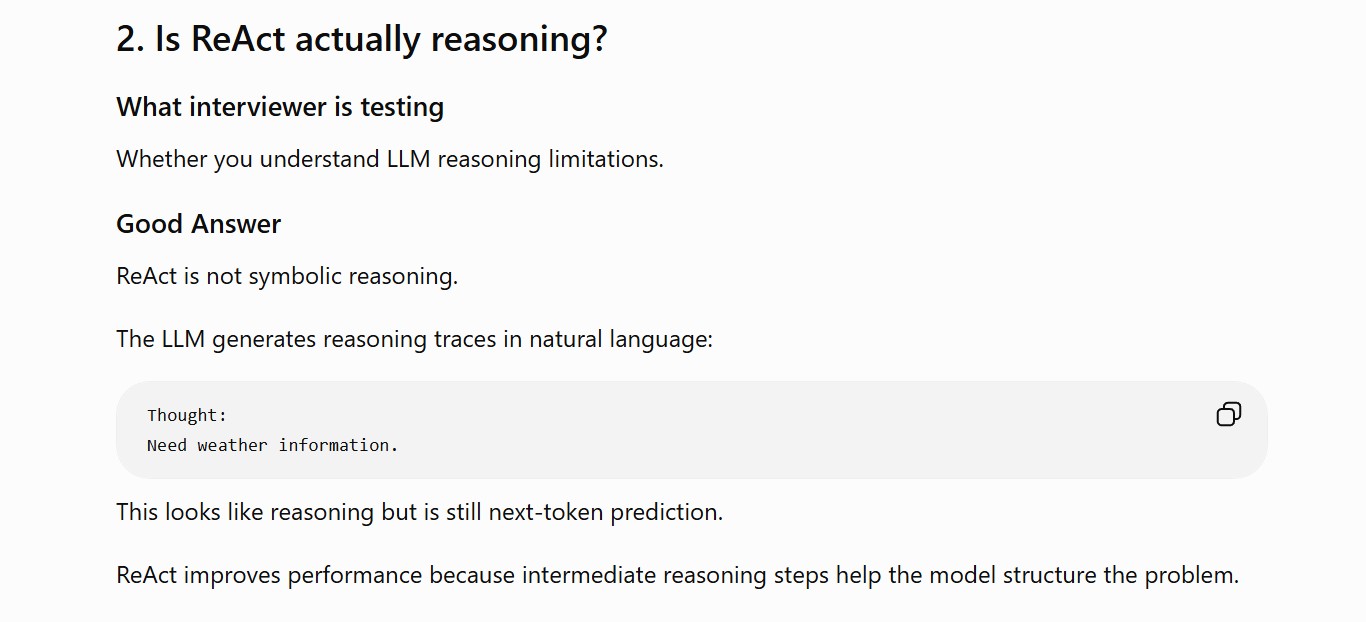Viewport: 1366px width, 622px height.
Task: Click the sentence about LLM reasoning limitations
Action: click(x=390, y=159)
